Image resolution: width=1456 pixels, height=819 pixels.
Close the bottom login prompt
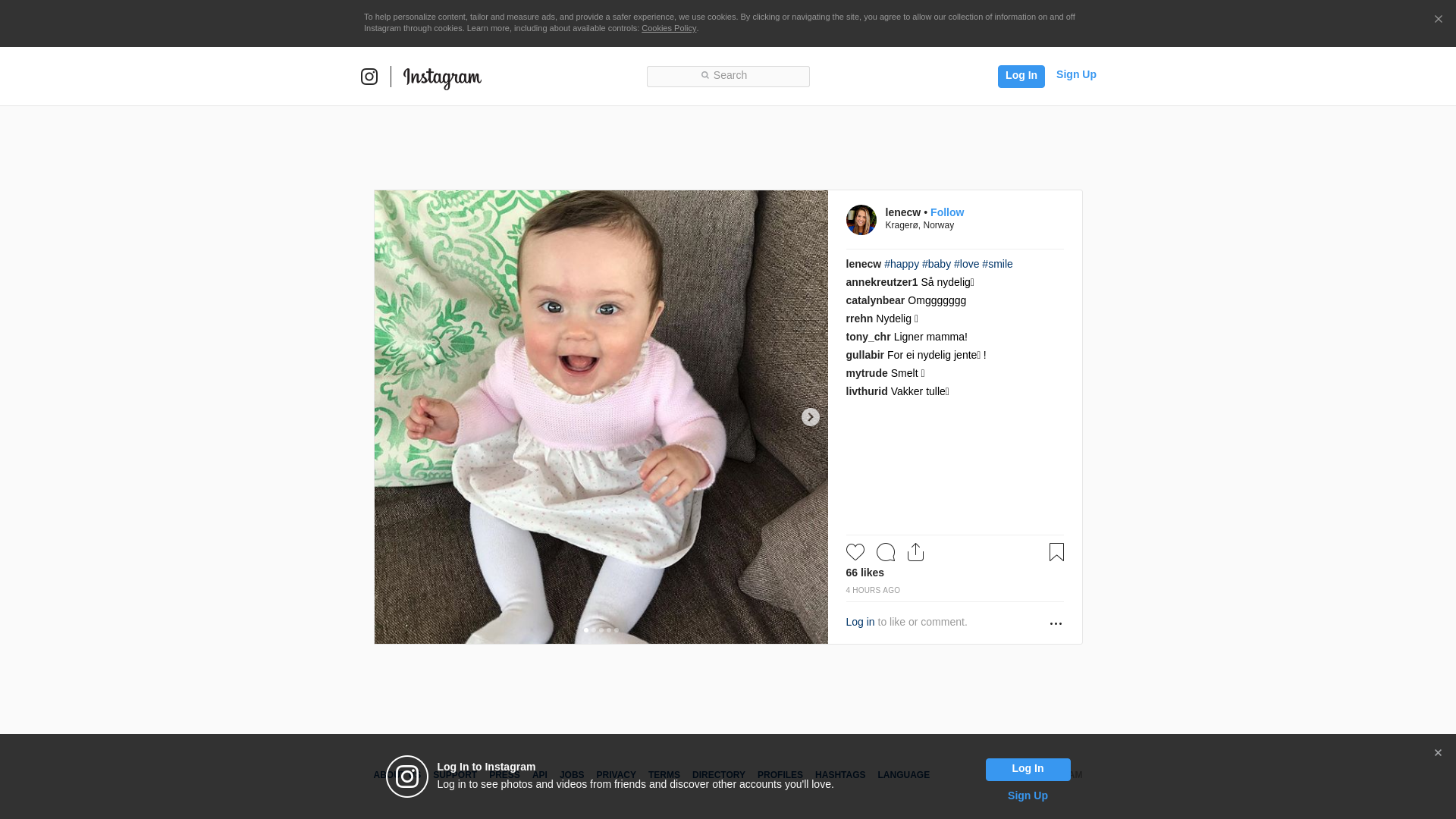(1438, 753)
